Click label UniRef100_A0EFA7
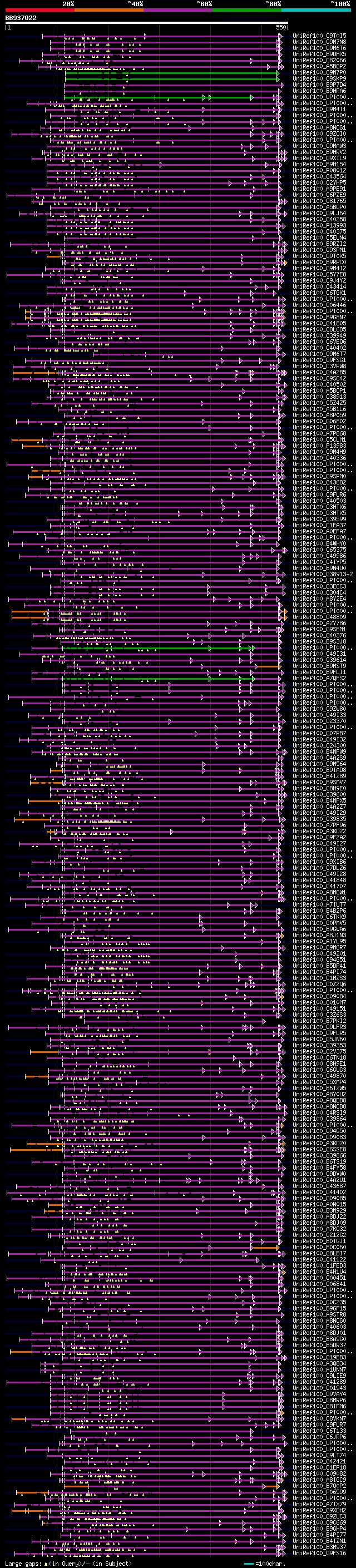Viewport: 356px width, 1568px height. pos(319,531)
